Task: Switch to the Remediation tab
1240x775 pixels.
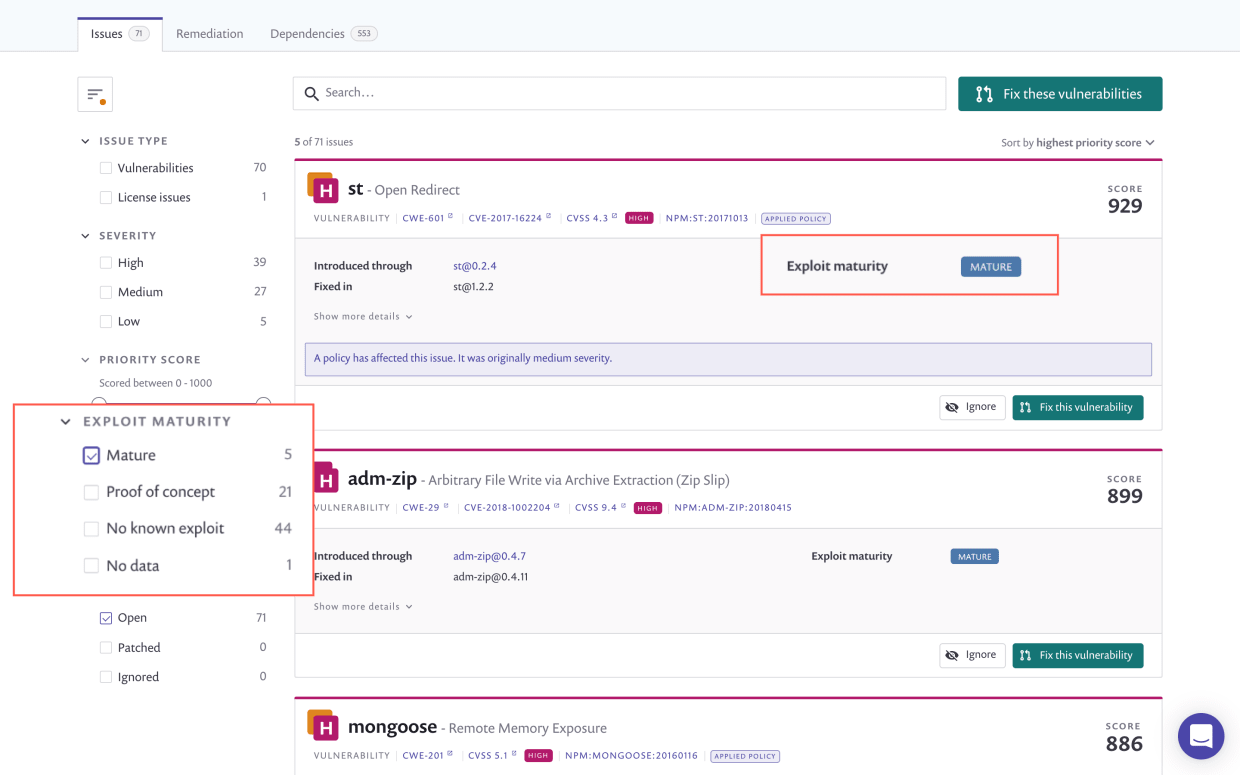Action: 209,34
